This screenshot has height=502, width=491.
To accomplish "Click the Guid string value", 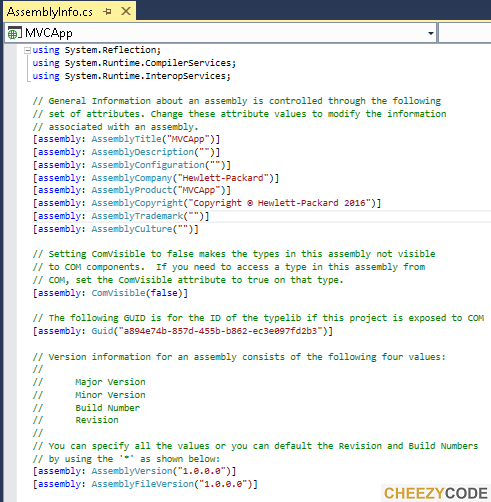I will click(220, 331).
